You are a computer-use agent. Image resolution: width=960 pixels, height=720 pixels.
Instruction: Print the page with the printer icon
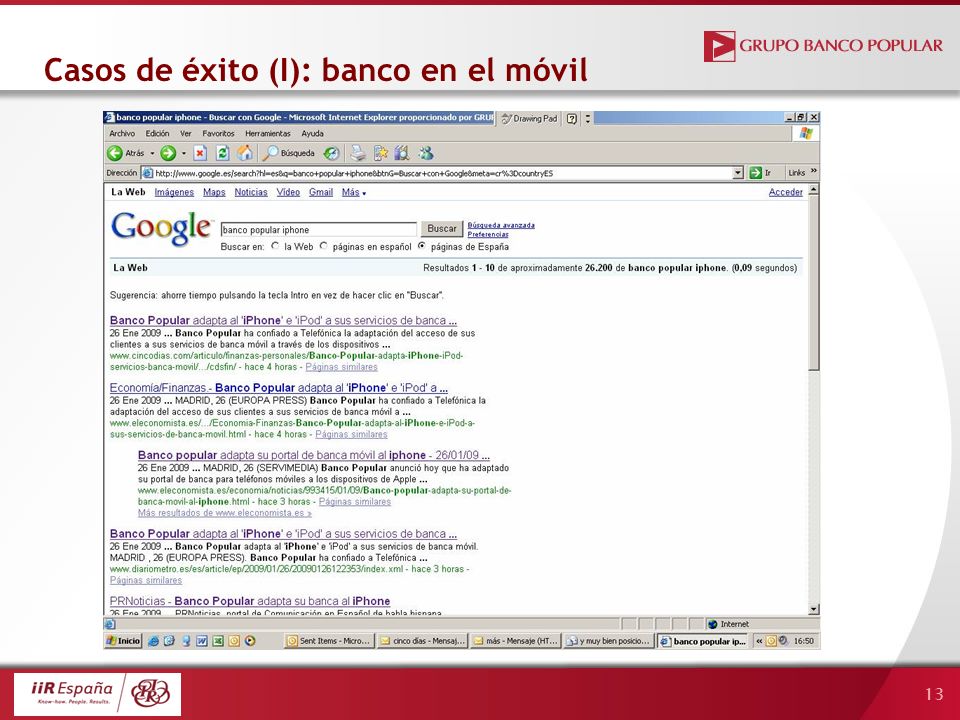tap(358, 153)
